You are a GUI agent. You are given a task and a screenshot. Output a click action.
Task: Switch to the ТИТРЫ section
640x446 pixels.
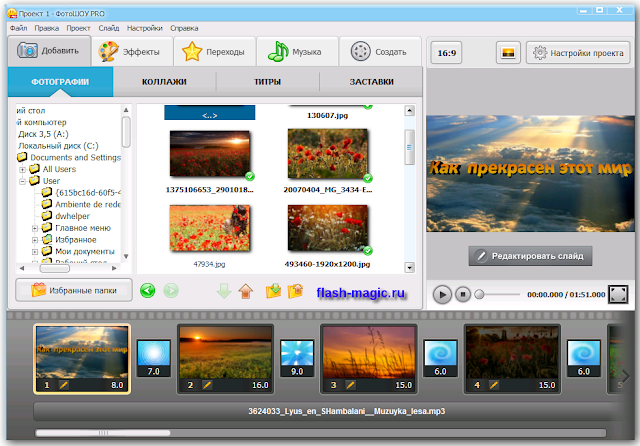click(268, 82)
